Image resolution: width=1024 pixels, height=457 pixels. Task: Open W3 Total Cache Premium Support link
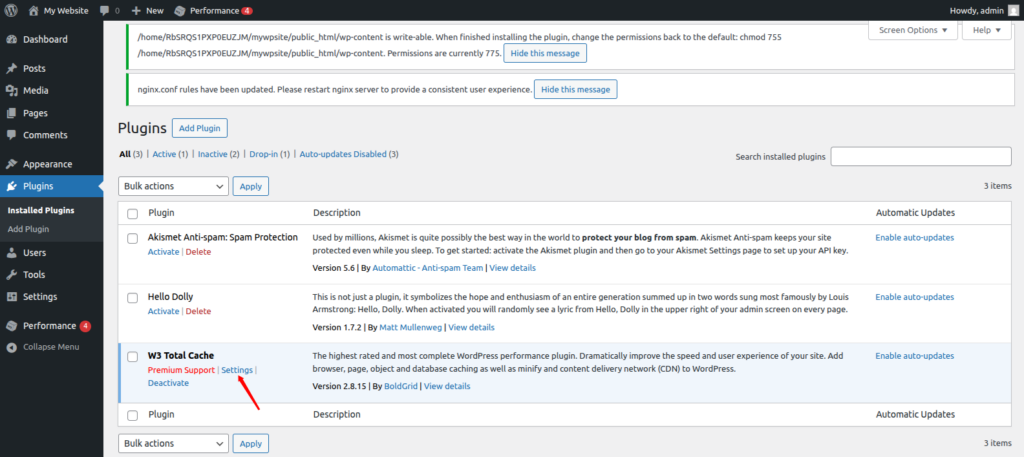(181, 370)
